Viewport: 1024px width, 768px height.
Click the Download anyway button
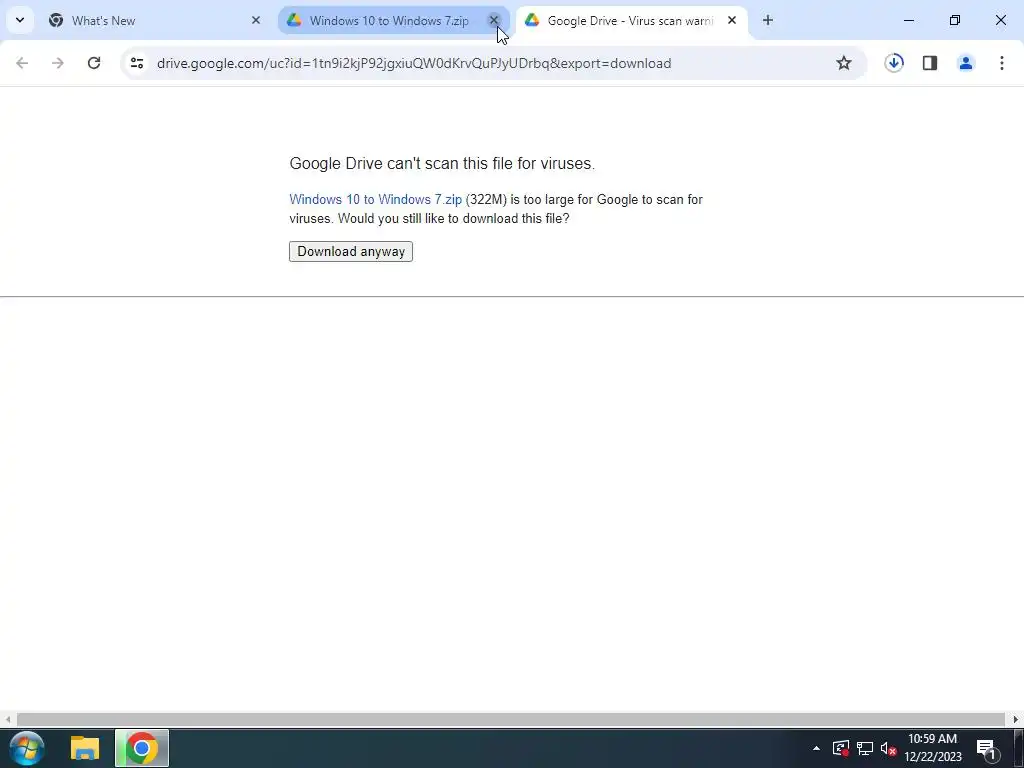(x=351, y=251)
